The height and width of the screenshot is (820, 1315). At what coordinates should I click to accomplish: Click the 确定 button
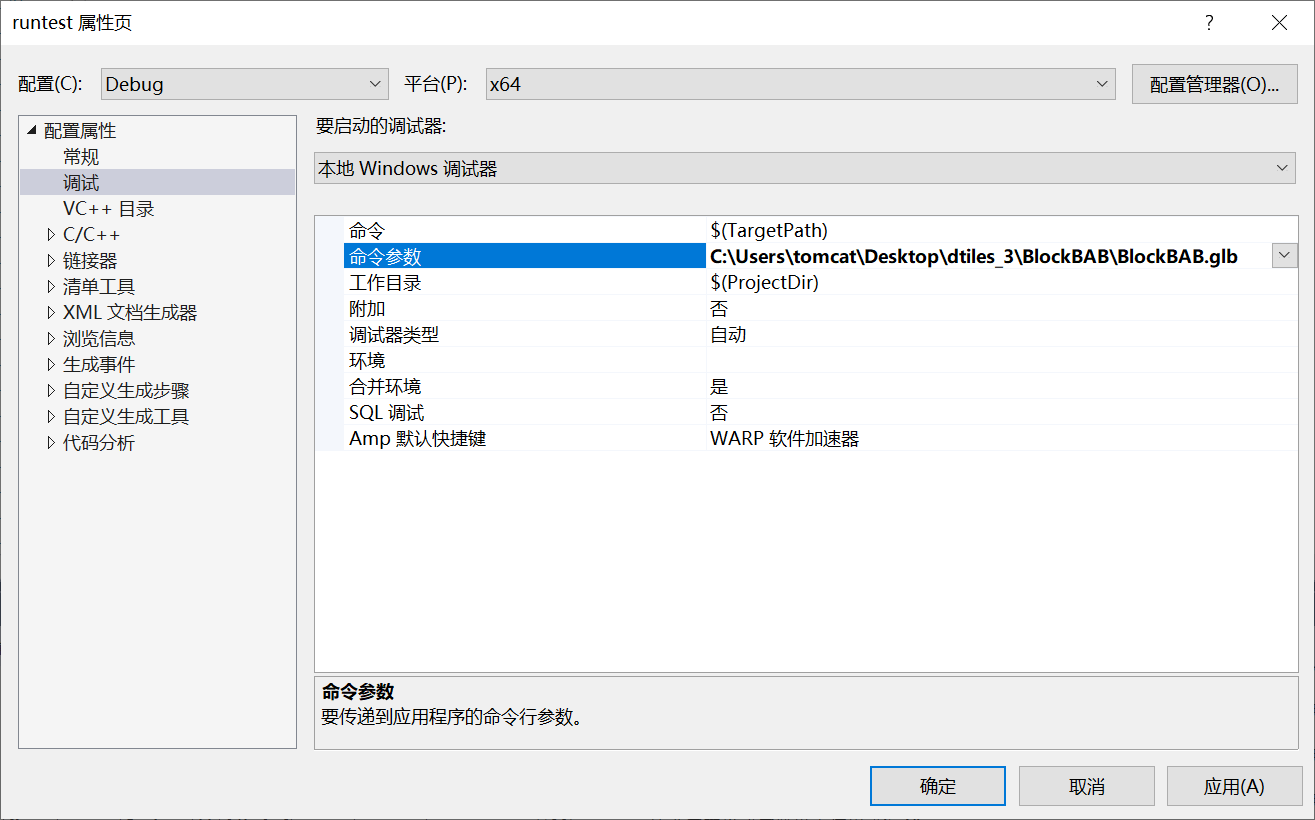[x=937, y=785]
